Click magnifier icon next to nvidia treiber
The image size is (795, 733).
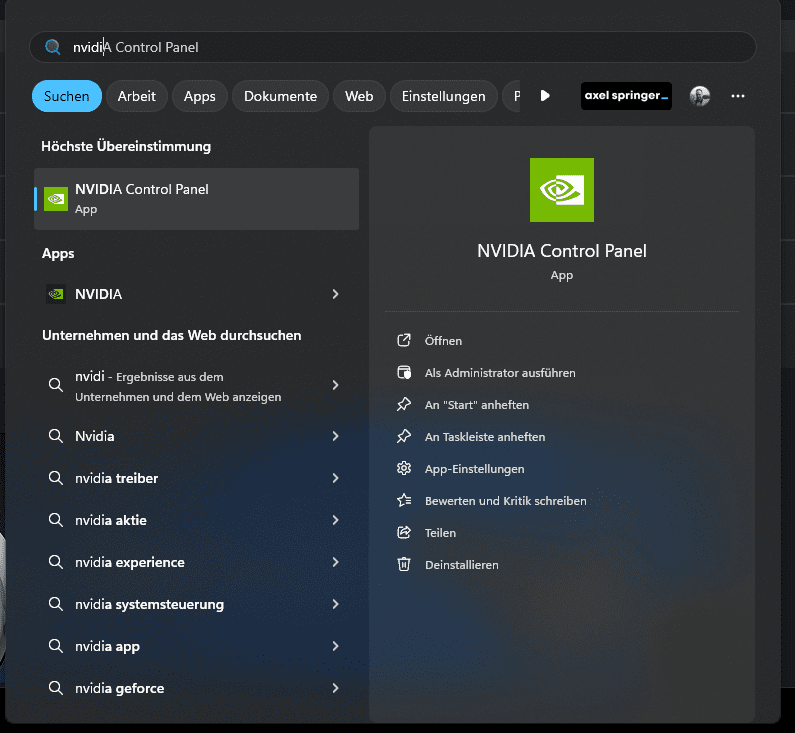[56, 478]
